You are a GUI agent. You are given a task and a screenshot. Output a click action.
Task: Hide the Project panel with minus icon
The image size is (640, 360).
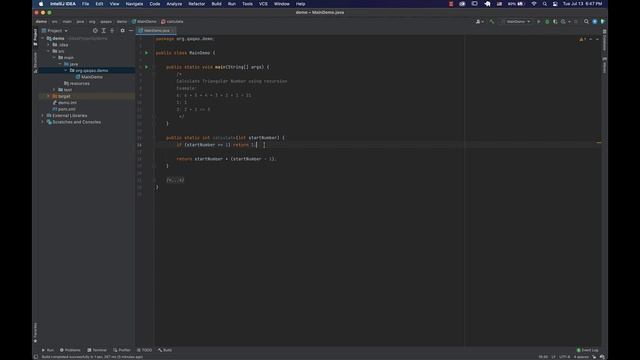coord(131,31)
